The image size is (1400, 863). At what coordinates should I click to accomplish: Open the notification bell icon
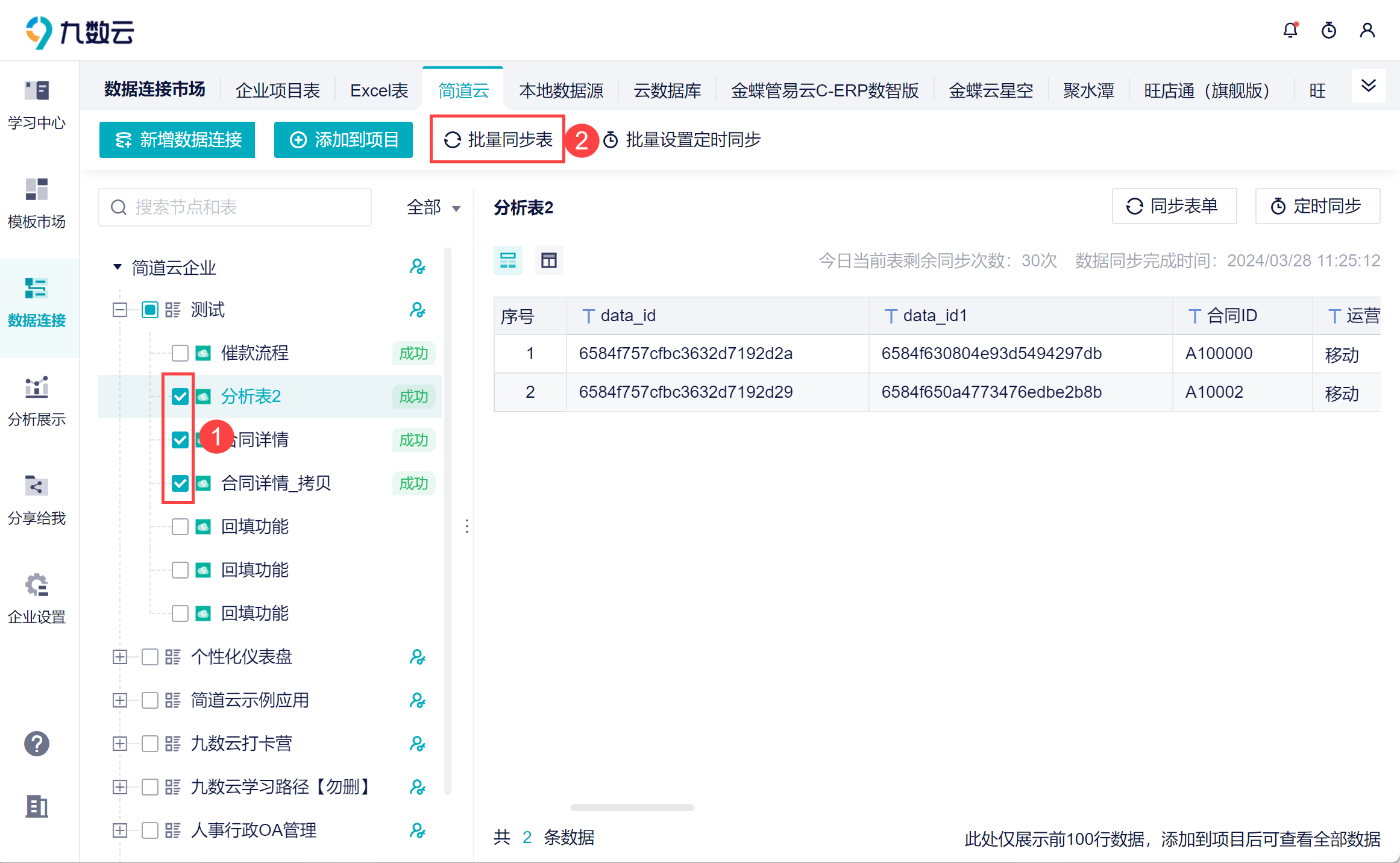[x=1290, y=30]
